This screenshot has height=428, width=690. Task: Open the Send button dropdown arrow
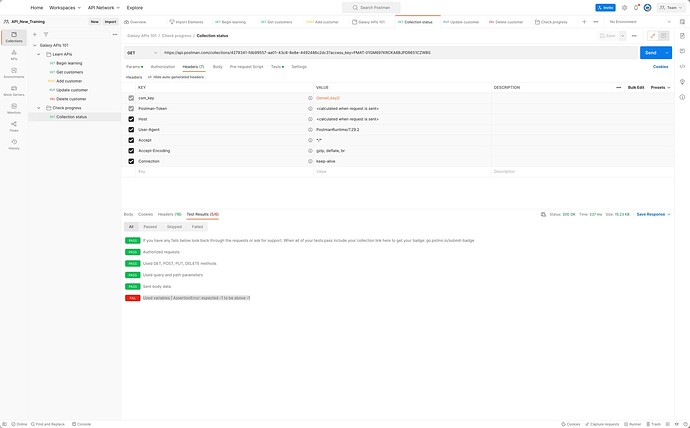pyautogui.click(x=667, y=53)
